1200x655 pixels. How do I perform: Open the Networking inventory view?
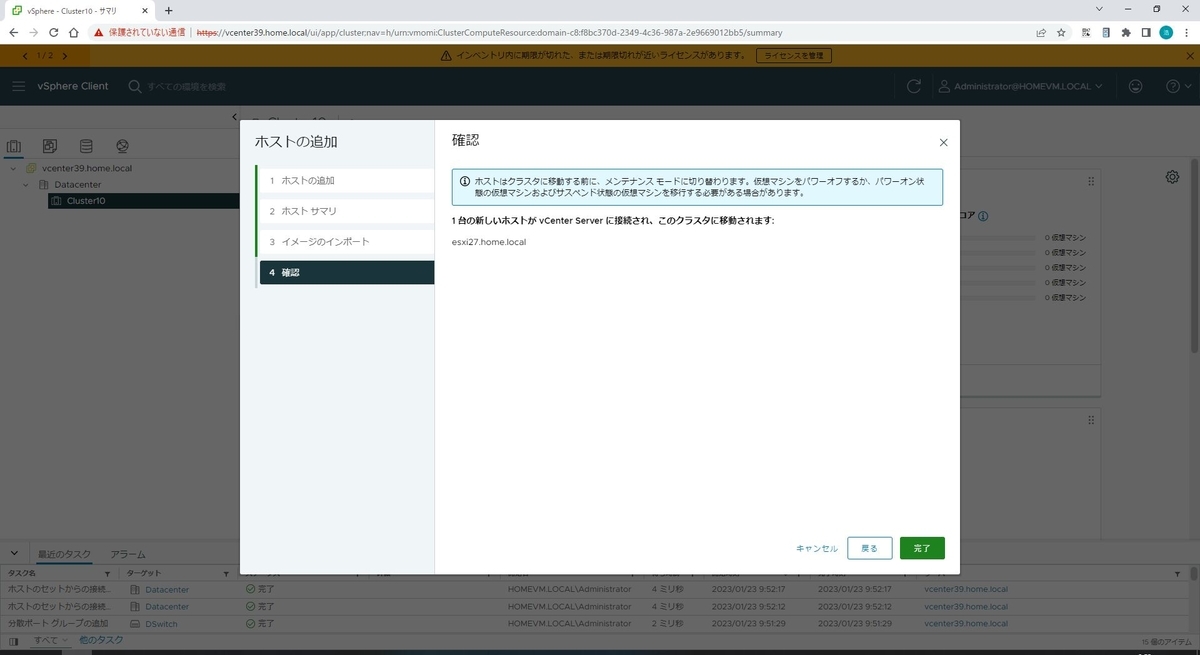122,146
